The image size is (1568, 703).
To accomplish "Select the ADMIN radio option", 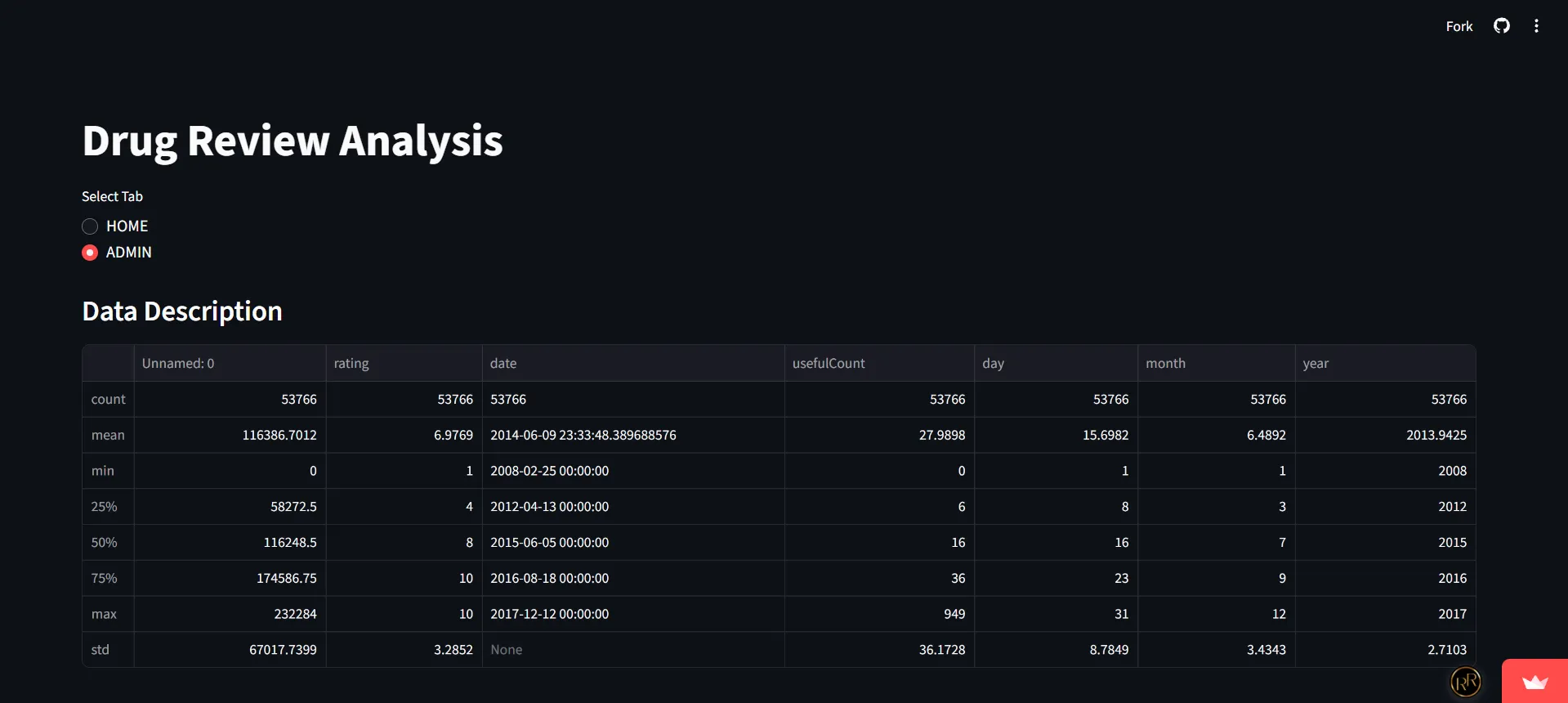I will point(91,253).
